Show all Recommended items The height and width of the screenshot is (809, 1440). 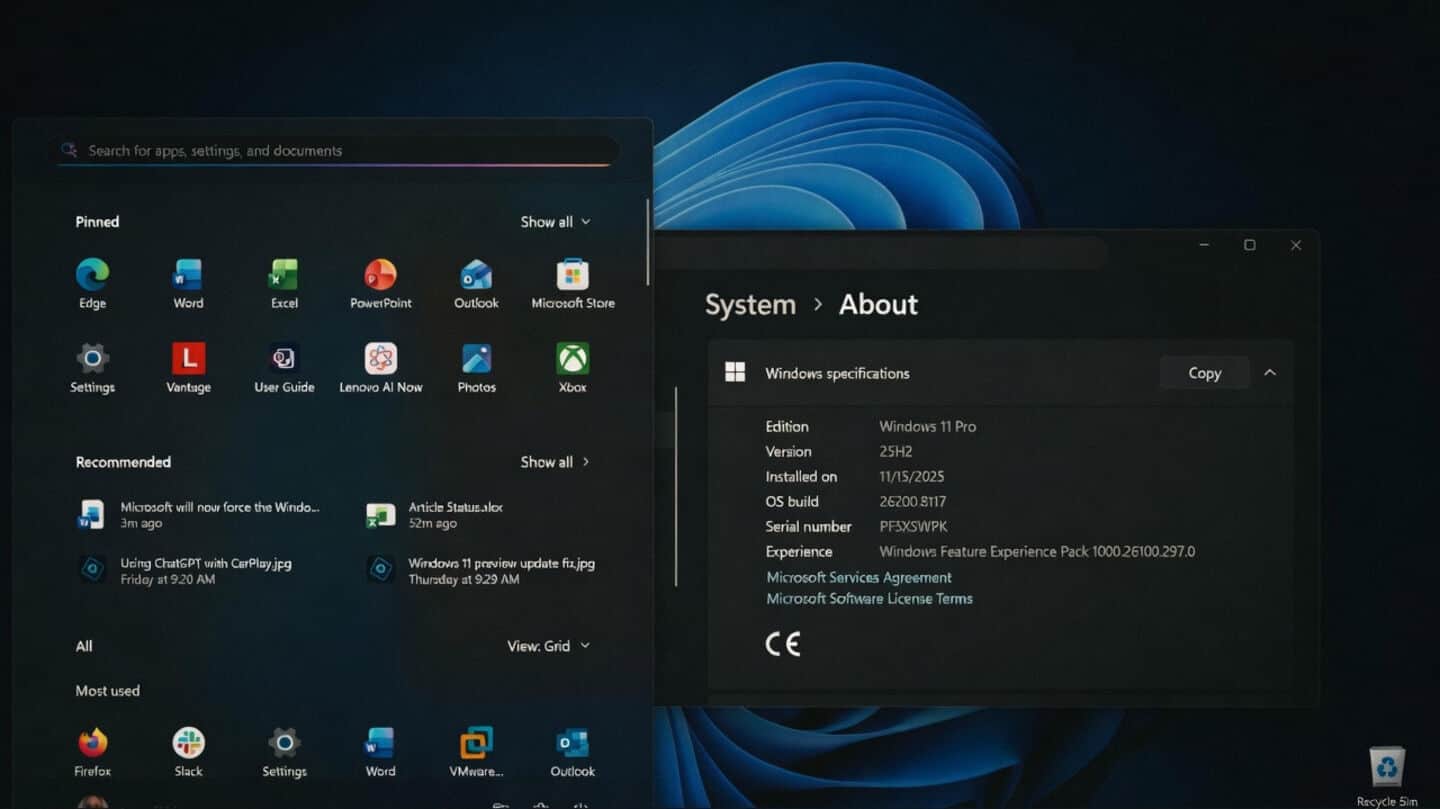pyautogui.click(x=555, y=462)
